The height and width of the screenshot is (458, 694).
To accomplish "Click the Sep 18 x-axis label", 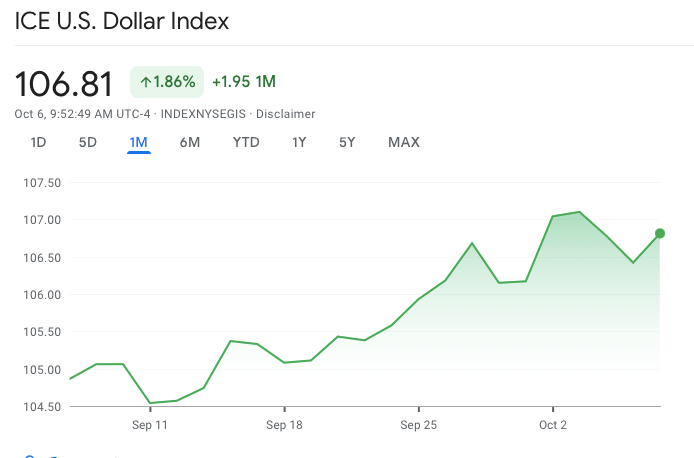I will point(285,424).
